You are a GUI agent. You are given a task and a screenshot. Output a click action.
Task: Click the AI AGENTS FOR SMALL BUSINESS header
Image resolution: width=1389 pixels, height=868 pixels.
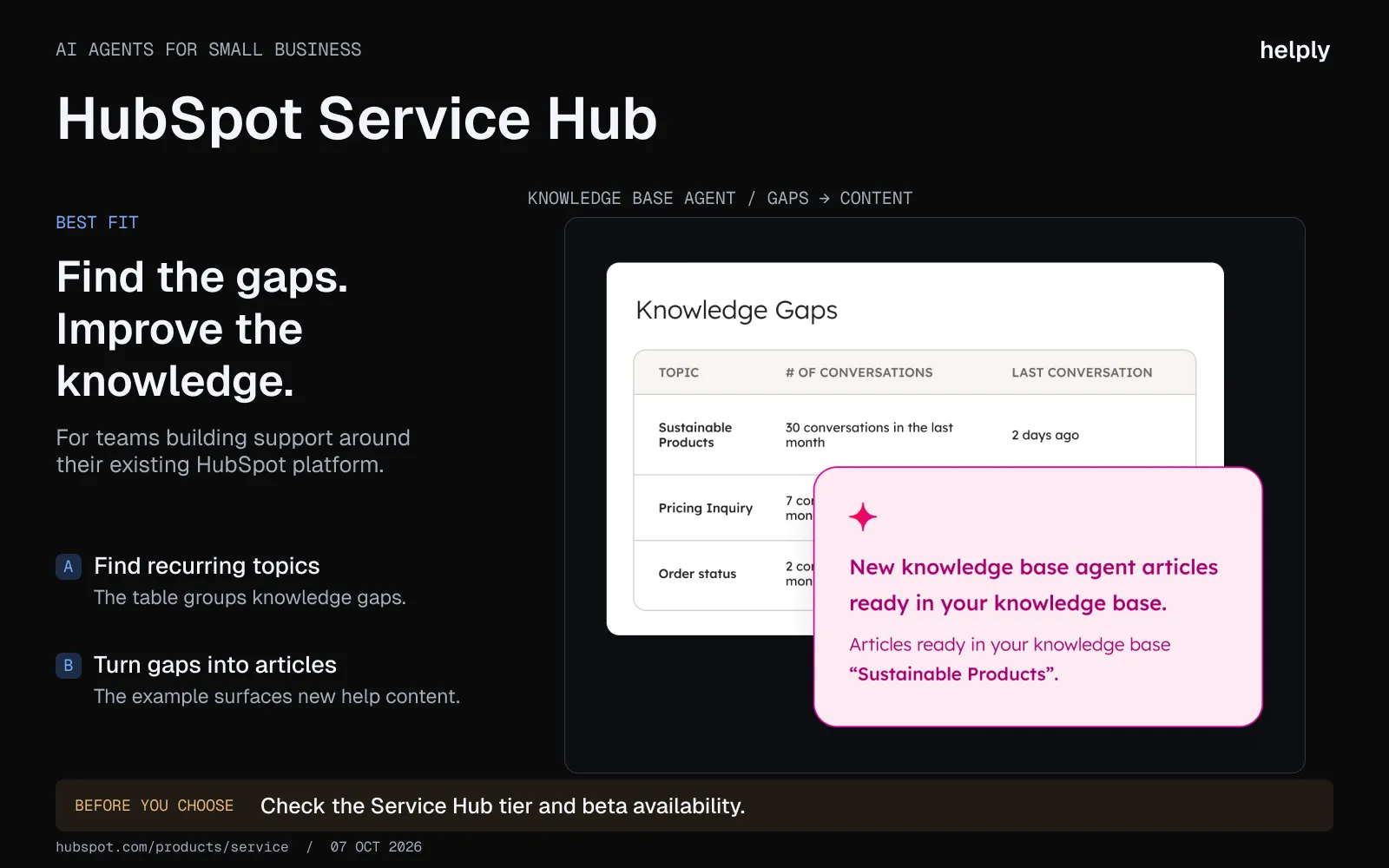click(208, 50)
